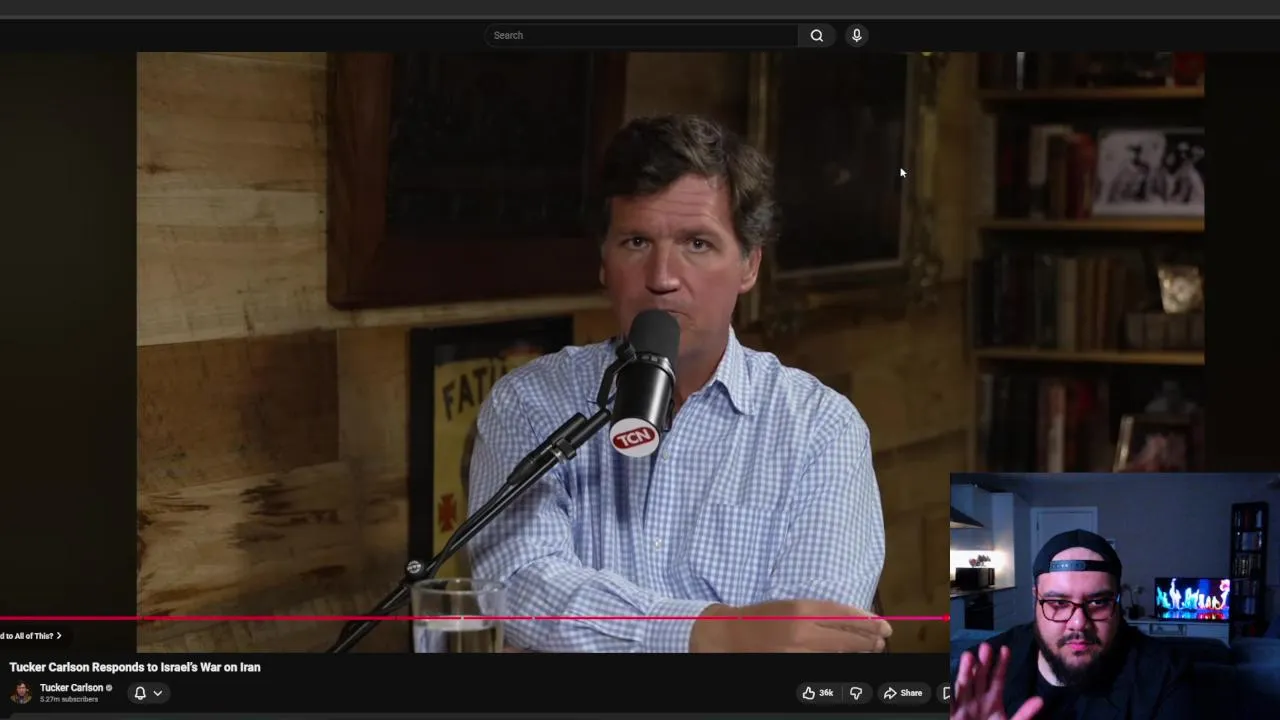Focus the Search text field
Image resolution: width=1280 pixels, height=720 pixels.
click(642, 35)
